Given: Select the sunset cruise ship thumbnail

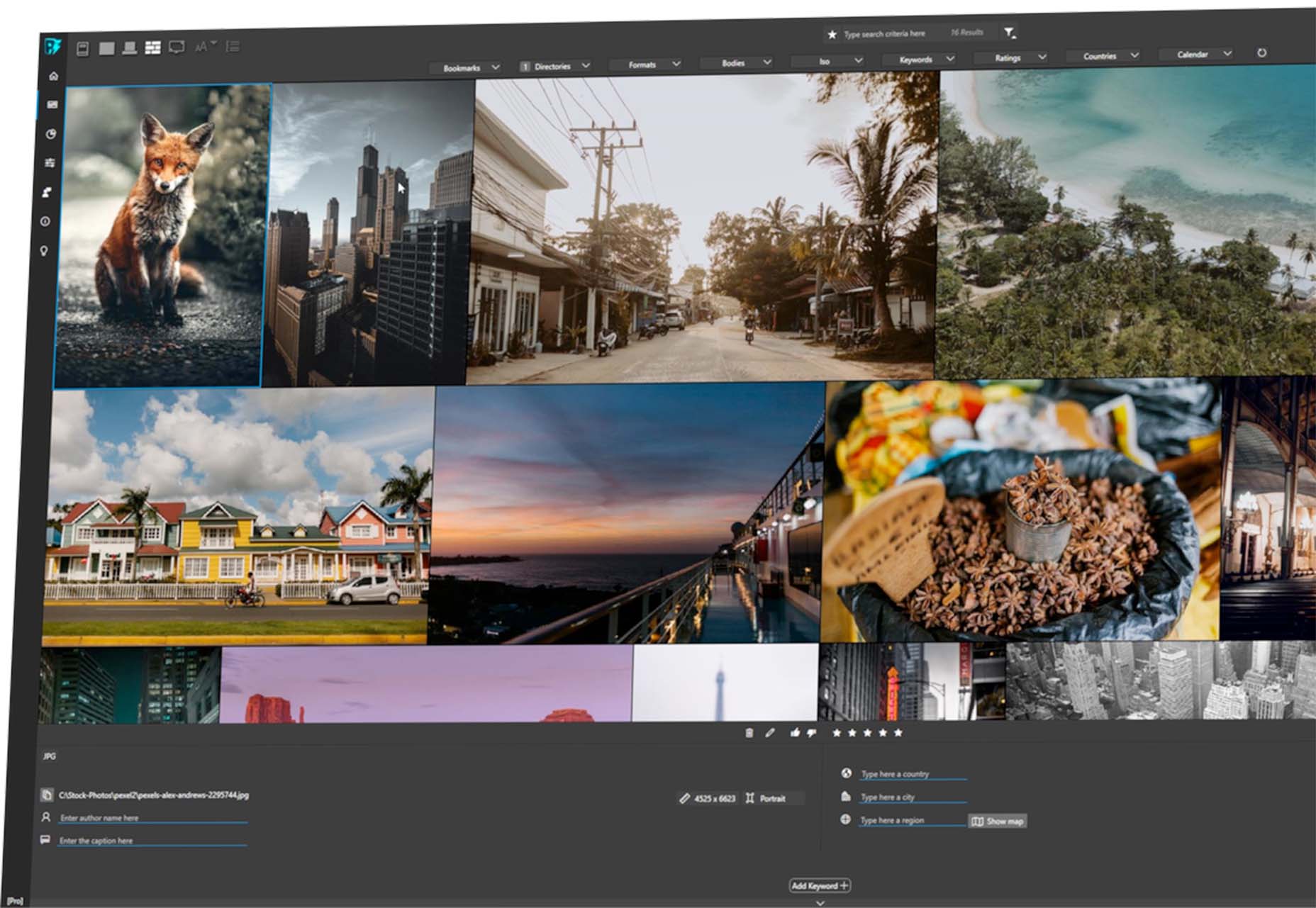Looking at the screenshot, I should (626, 513).
